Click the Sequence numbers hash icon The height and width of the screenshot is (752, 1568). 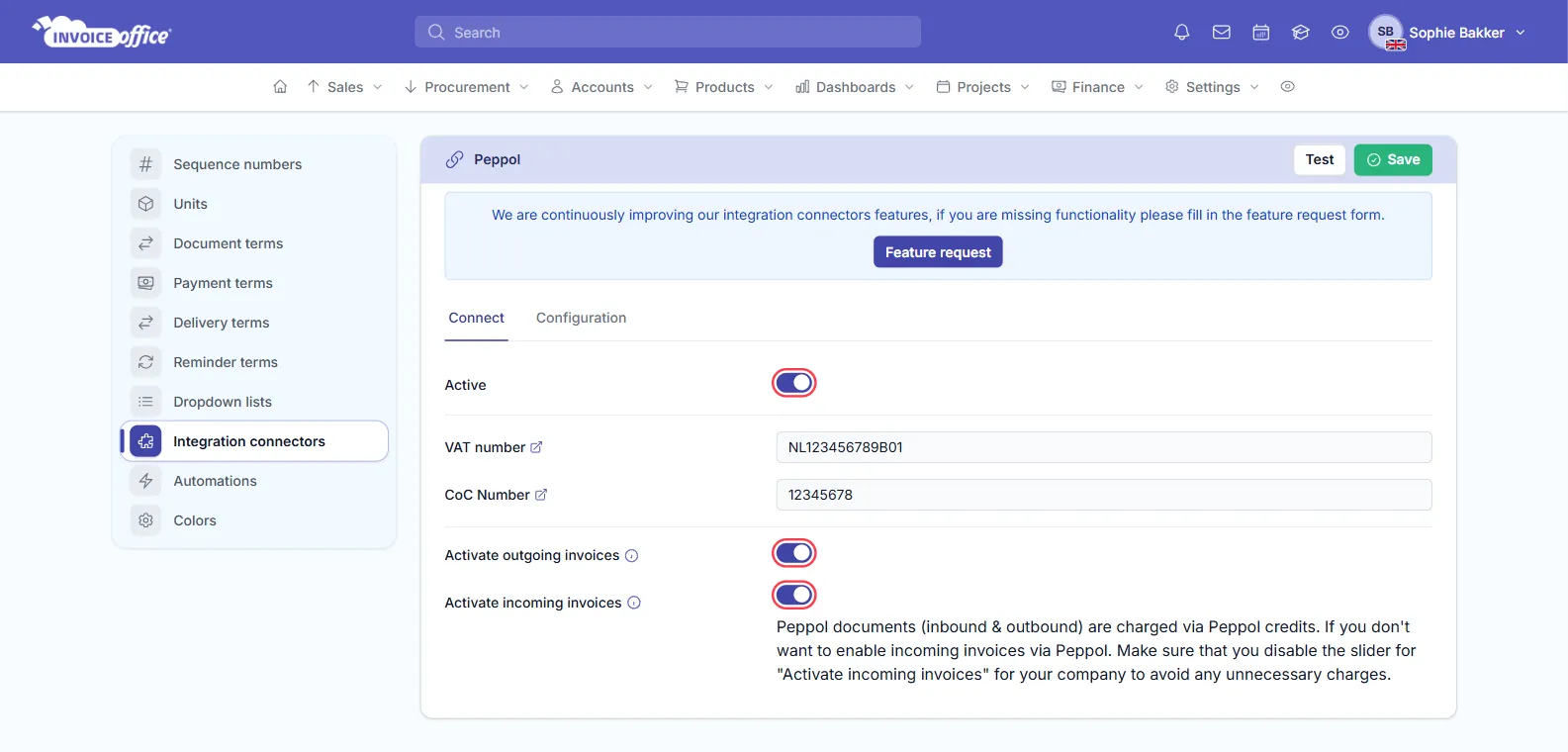(x=145, y=164)
